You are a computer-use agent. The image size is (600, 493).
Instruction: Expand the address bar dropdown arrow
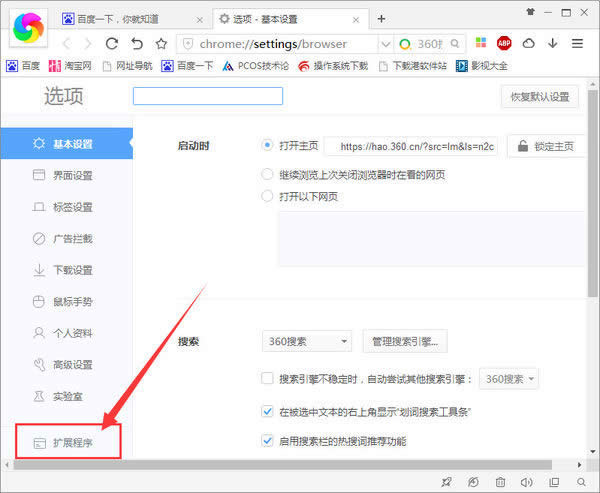pyautogui.click(x=386, y=44)
